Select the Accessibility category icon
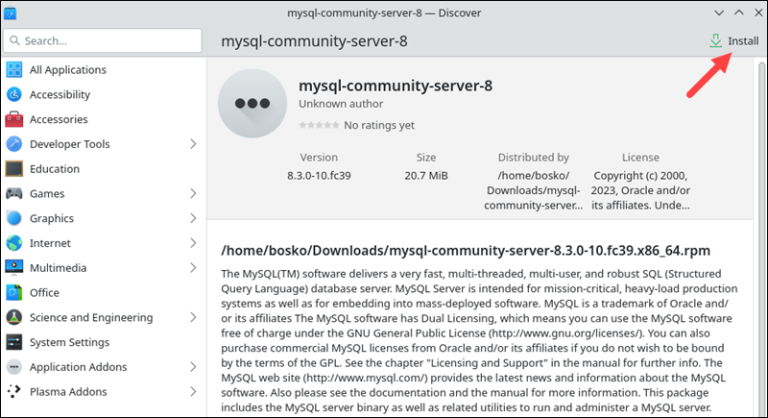 click(x=14, y=94)
